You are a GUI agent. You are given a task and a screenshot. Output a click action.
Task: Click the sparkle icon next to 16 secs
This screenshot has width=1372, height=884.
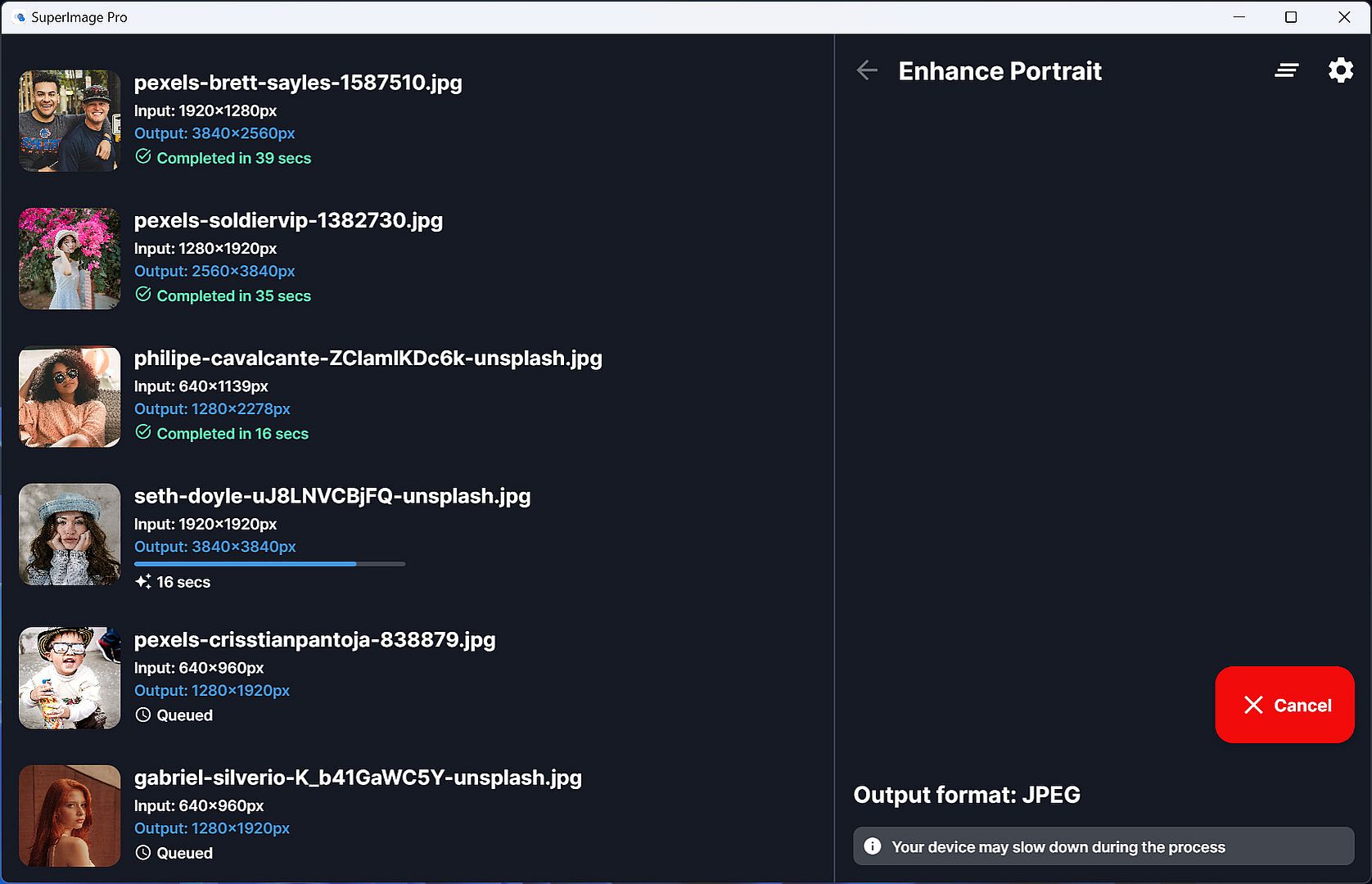pos(143,581)
